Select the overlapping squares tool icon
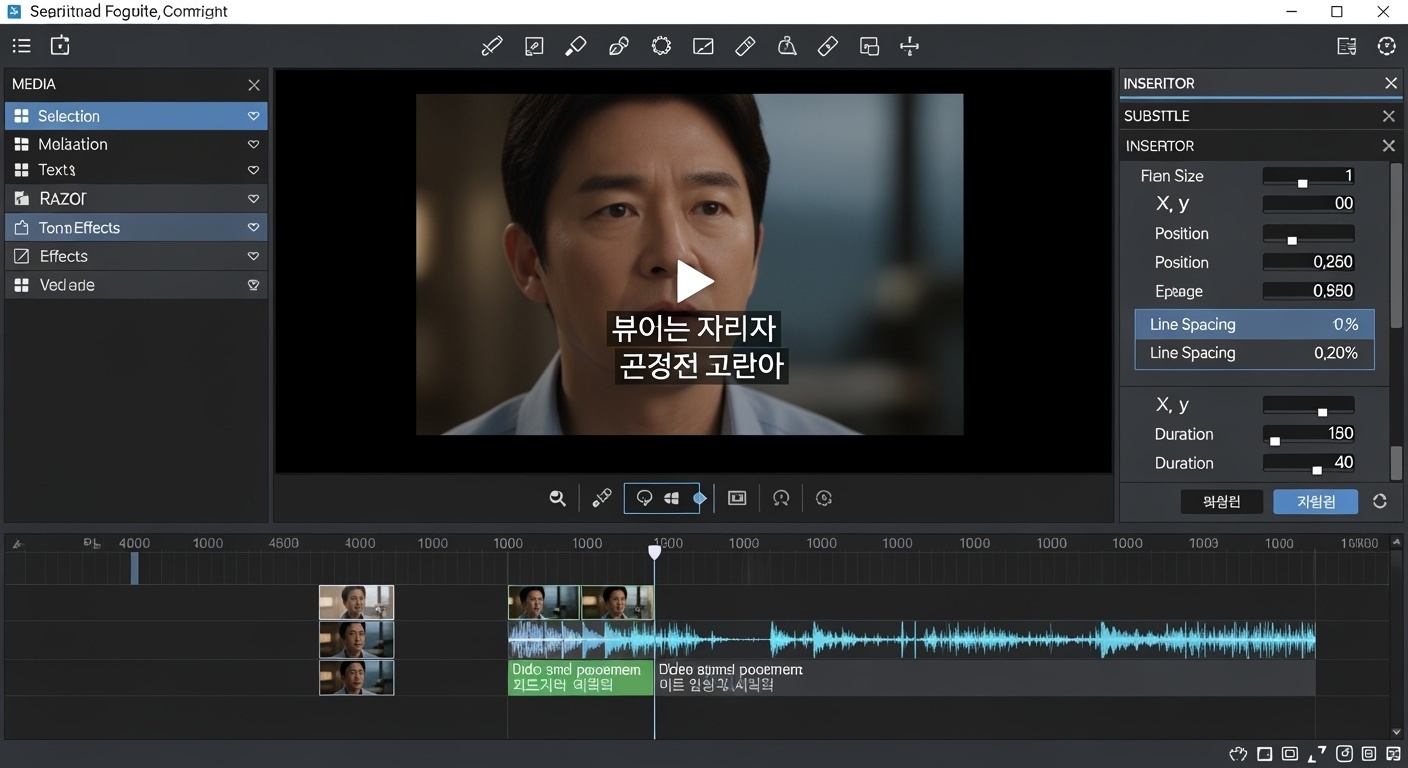 tap(869, 46)
